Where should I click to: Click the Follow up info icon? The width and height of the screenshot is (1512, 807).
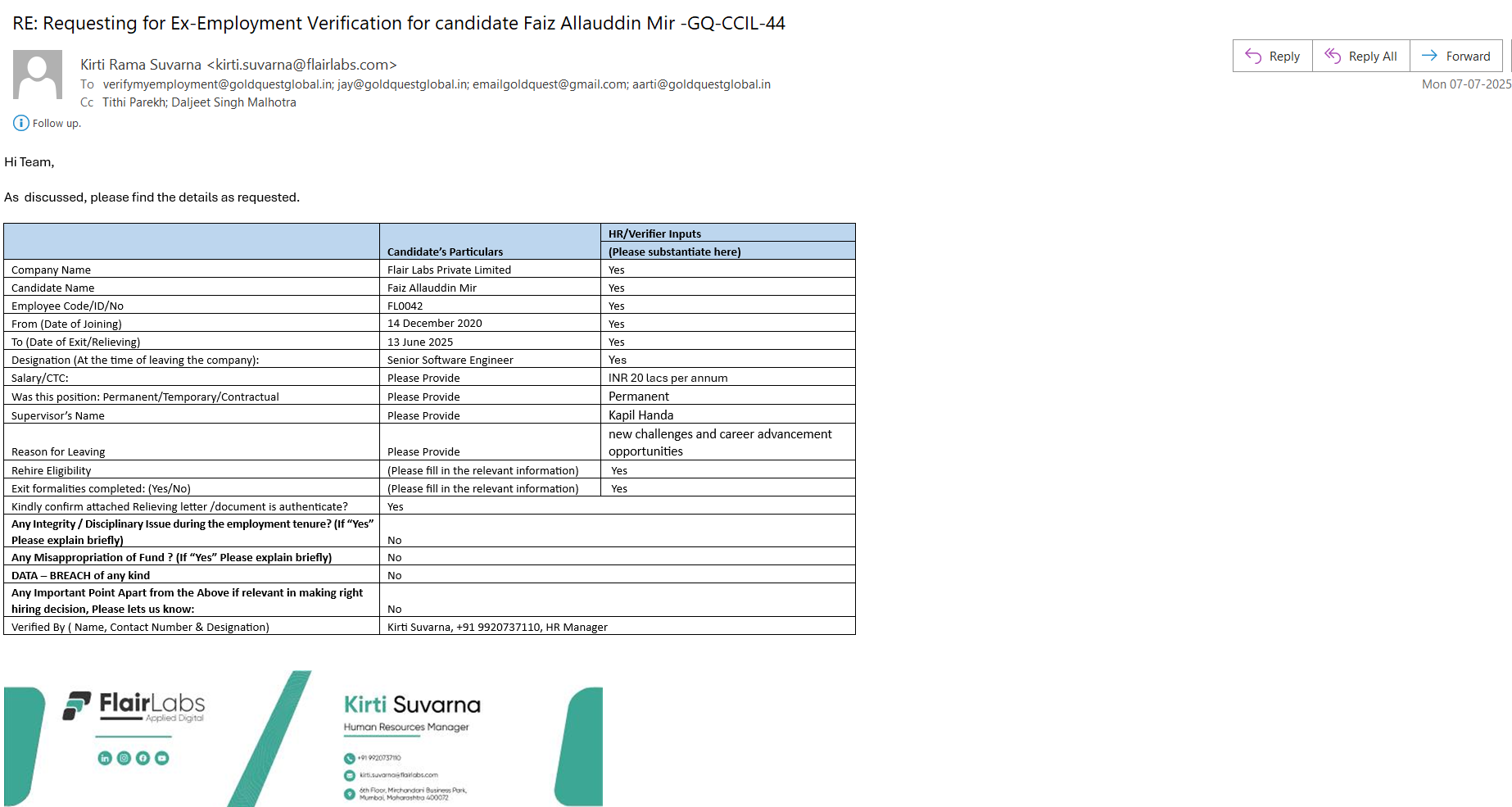[x=20, y=123]
